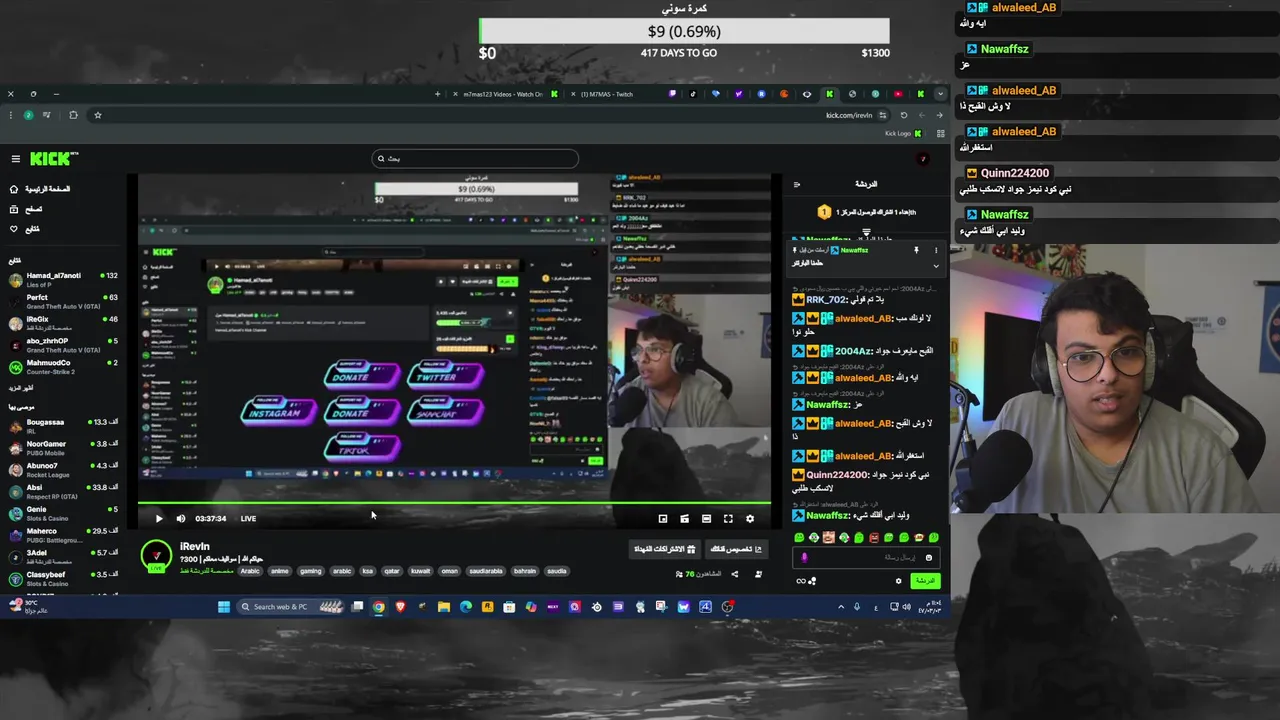Select the anime tag
The height and width of the screenshot is (720, 1280).
point(279,571)
